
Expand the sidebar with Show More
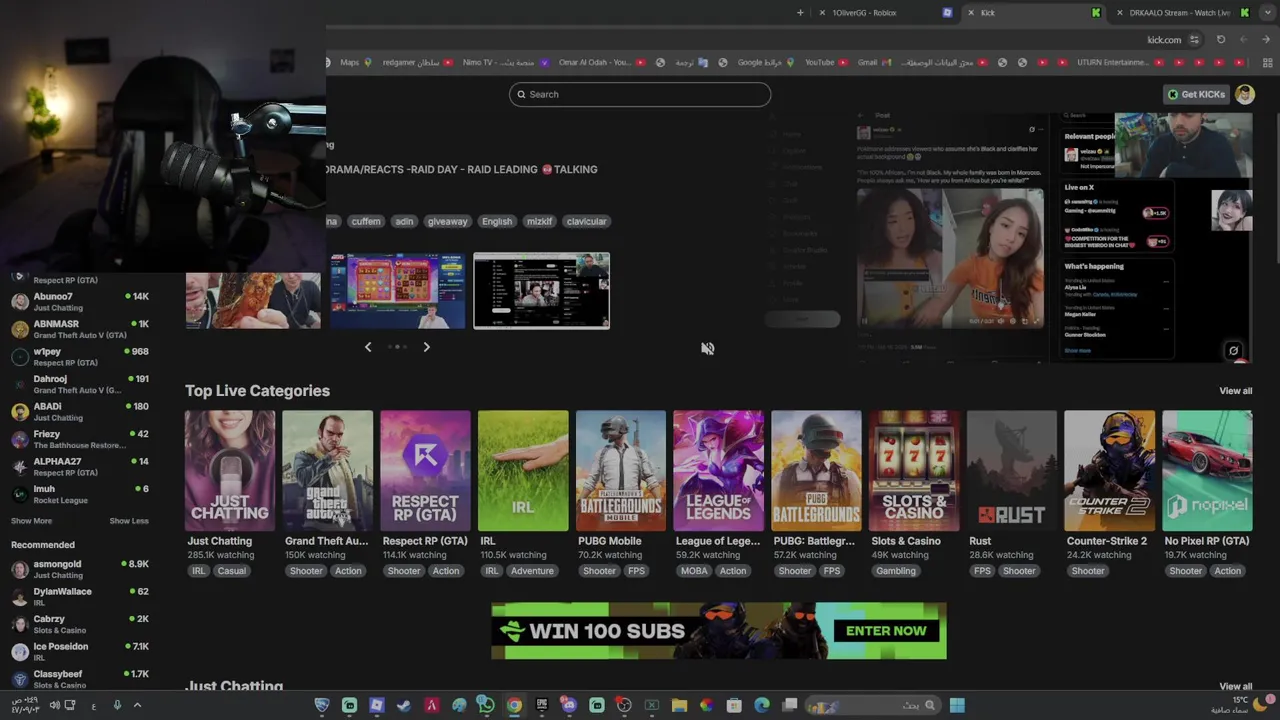click(x=31, y=521)
